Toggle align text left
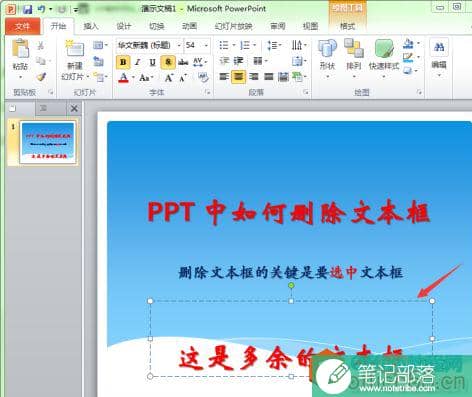 point(224,77)
